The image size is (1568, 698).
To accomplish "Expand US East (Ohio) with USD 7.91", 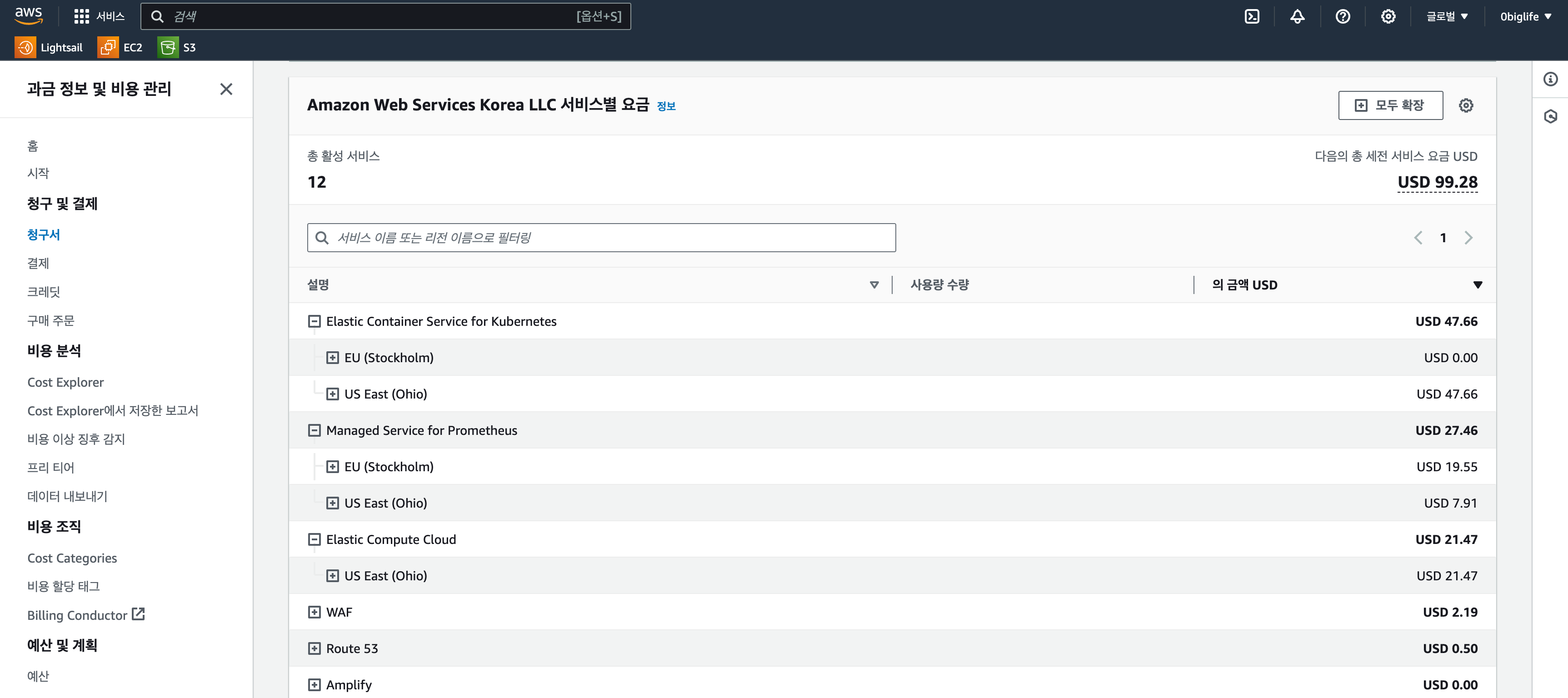I will [x=332, y=503].
